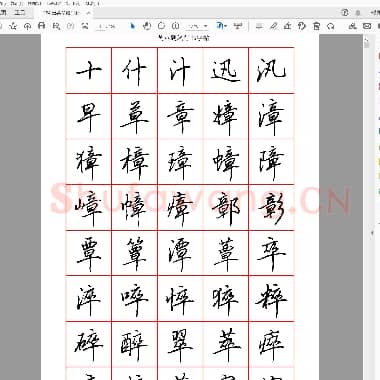Open the help question mark icon

pos(345,12)
